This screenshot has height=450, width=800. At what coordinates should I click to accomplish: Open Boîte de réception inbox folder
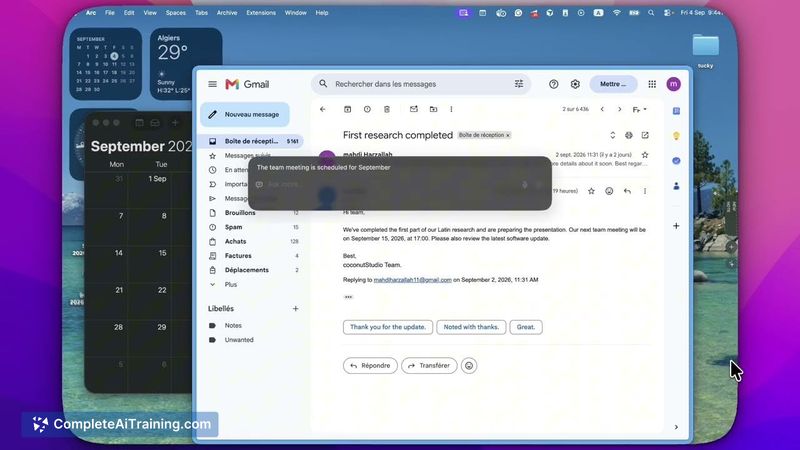tap(252, 141)
